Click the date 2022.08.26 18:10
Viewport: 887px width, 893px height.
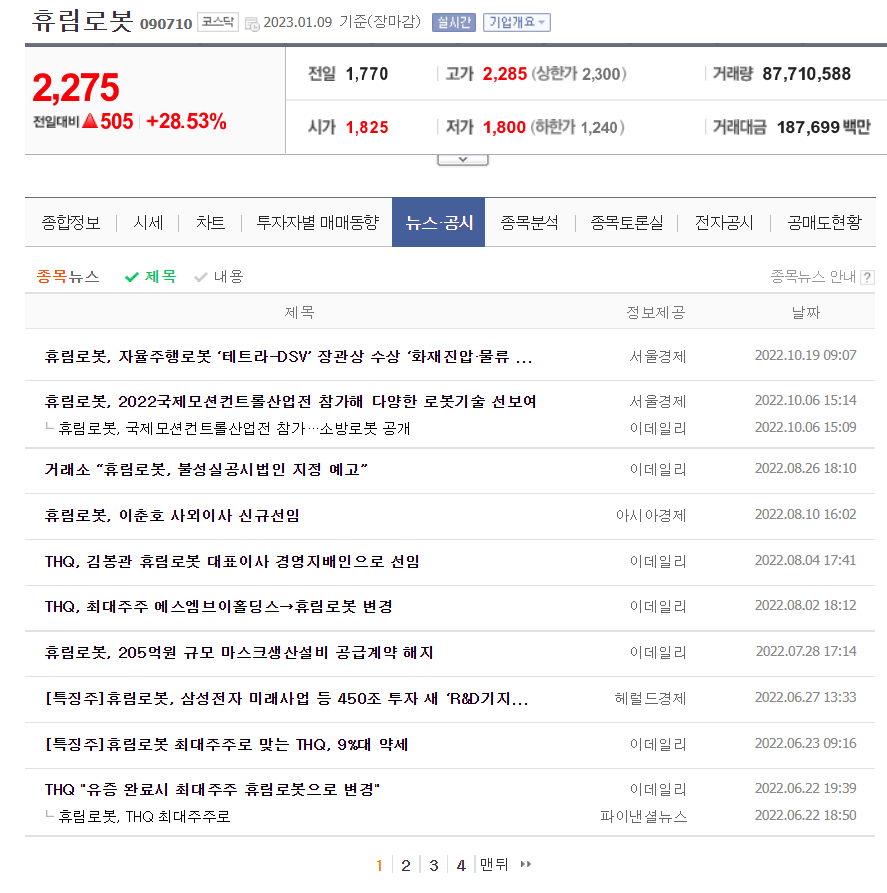[x=806, y=468]
